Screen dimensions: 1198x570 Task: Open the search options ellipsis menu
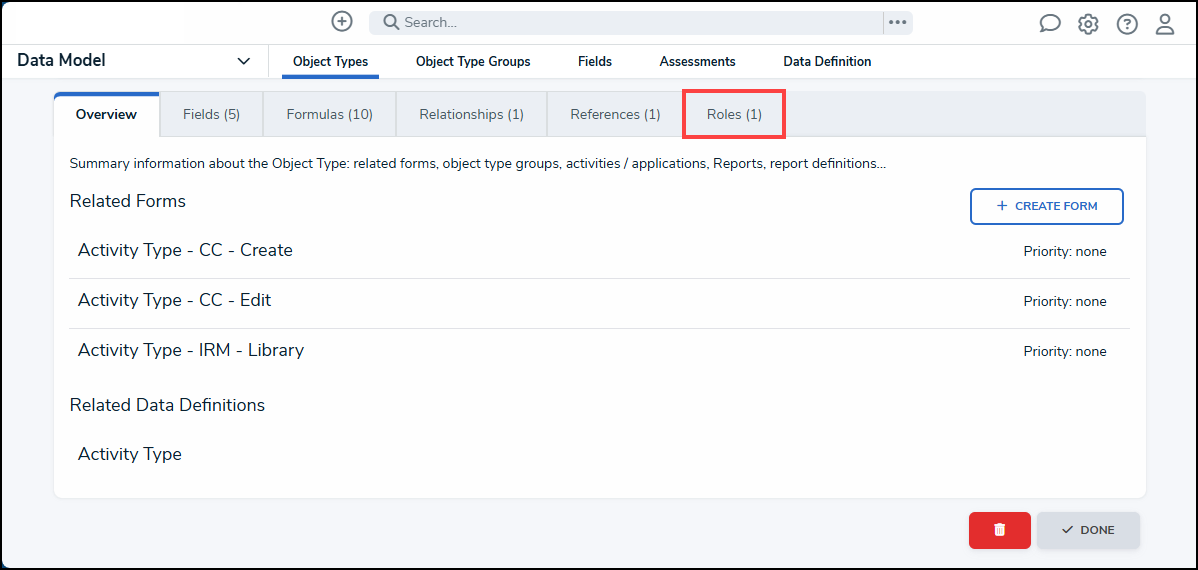pyautogui.click(x=897, y=23)
